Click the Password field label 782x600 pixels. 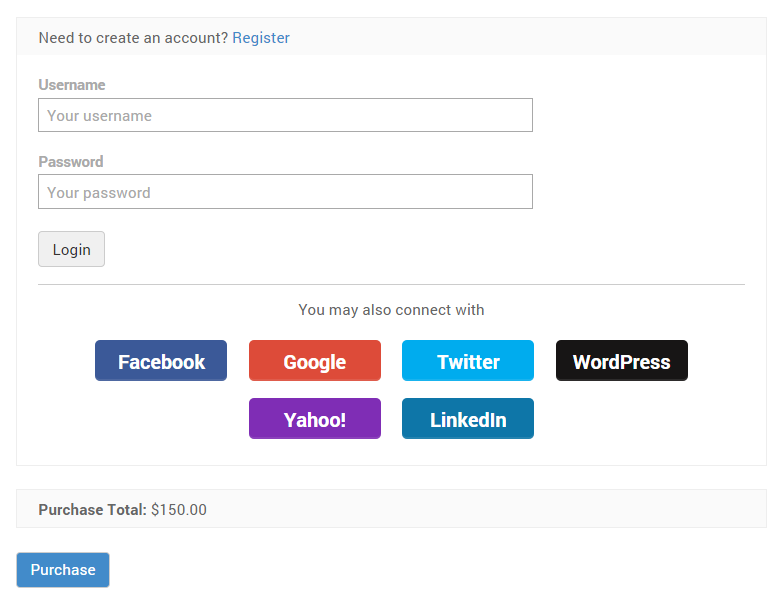(x=71, y=161)
